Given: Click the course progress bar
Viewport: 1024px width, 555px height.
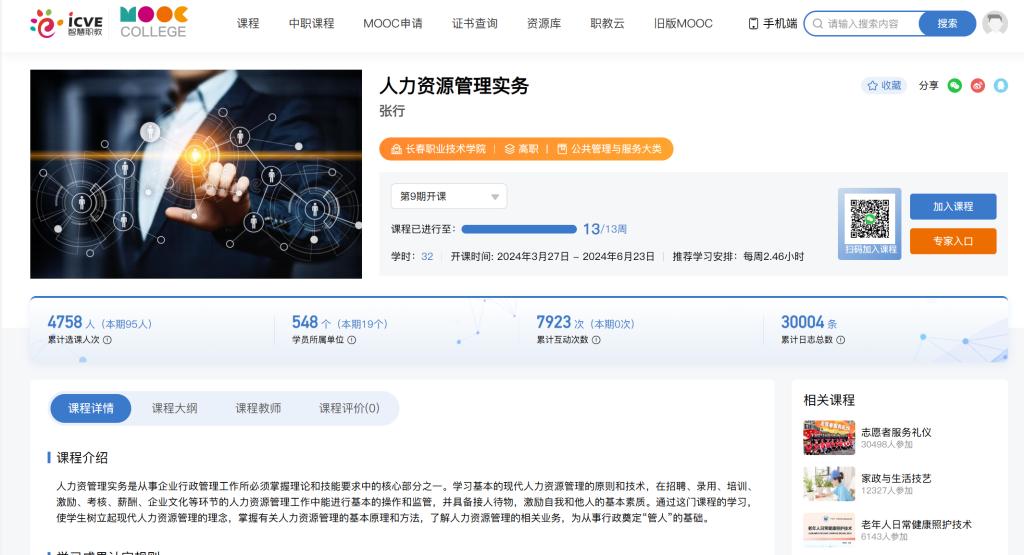Looking at the screenshot, I should tap(518, 229).
